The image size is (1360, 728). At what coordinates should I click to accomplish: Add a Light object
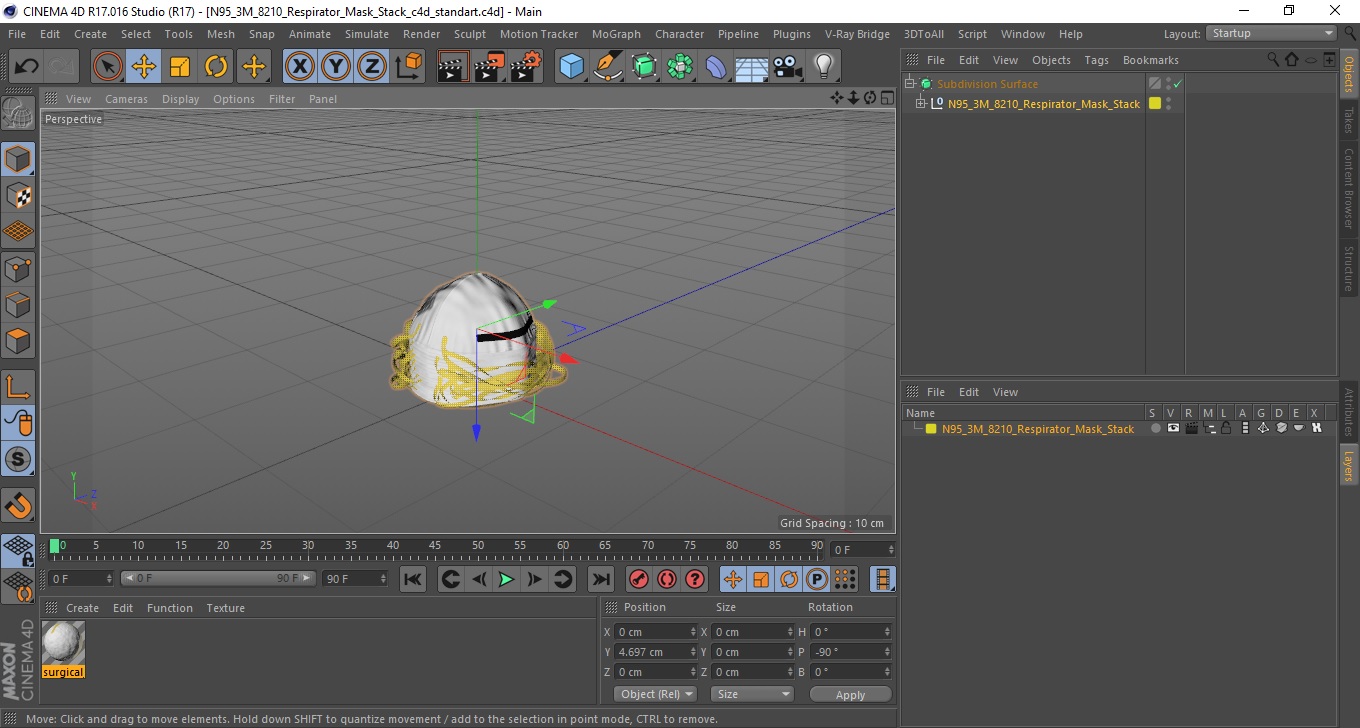pos(823,67)
